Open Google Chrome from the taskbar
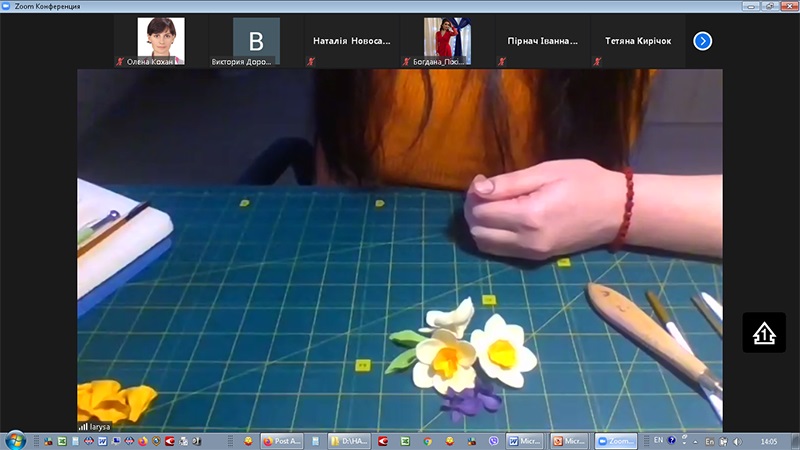The height and width of the screenshot is (450, 800). 427,441
